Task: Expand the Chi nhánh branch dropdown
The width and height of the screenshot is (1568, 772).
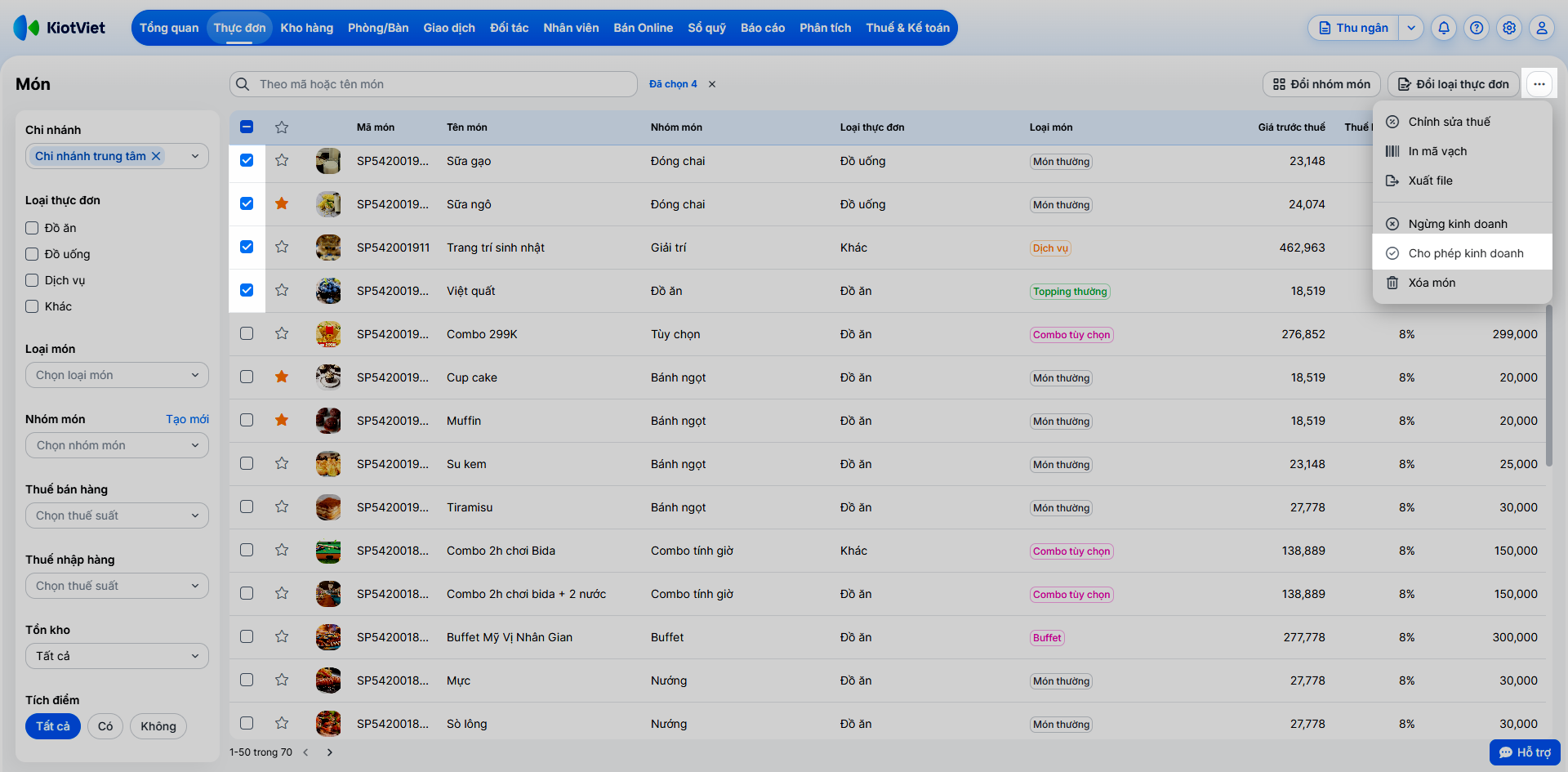Action: coord(195,156)
